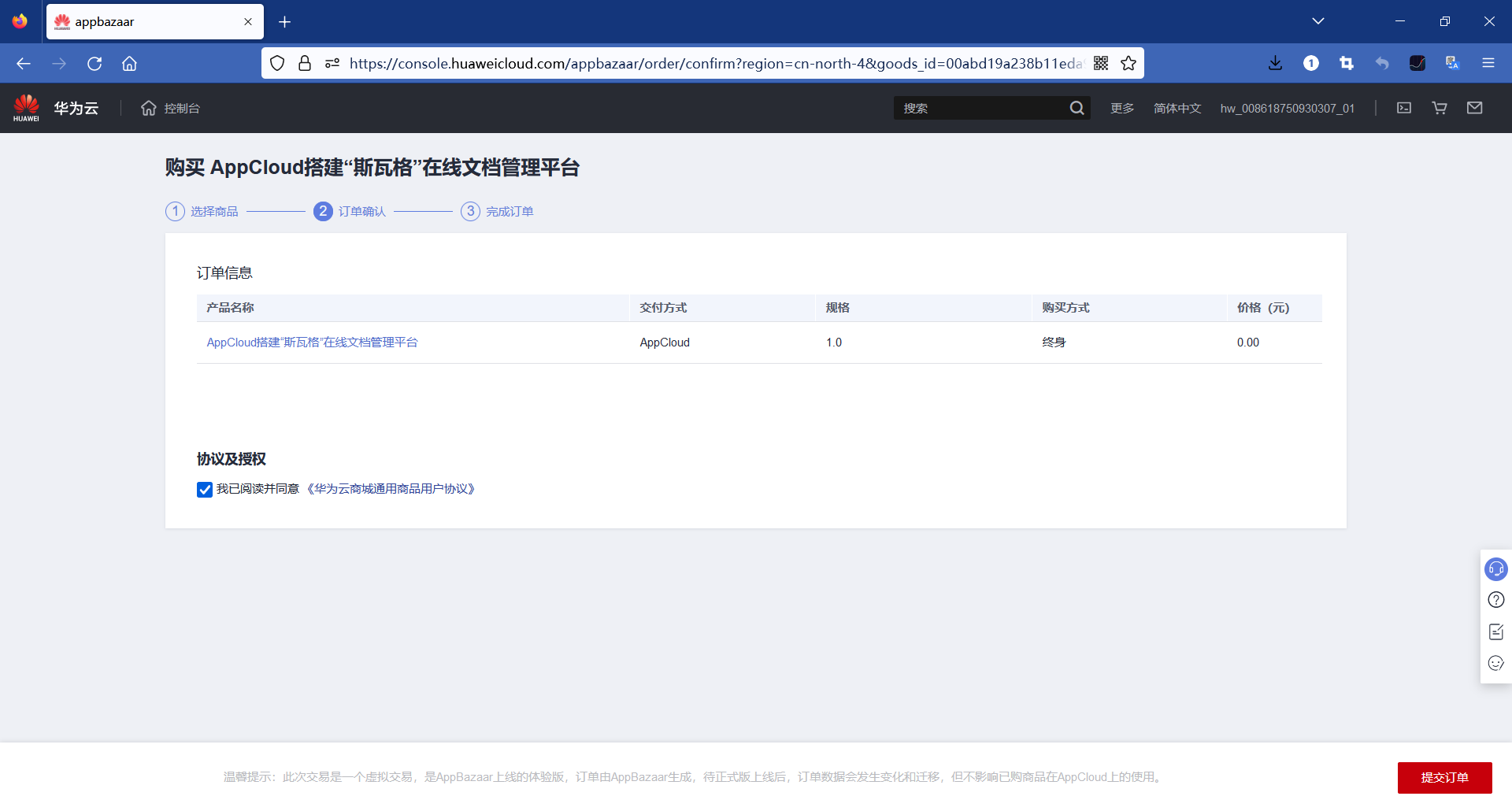
Task: Open the feedback form icon in the sidebar
Action: click(x=1495, y=631)
